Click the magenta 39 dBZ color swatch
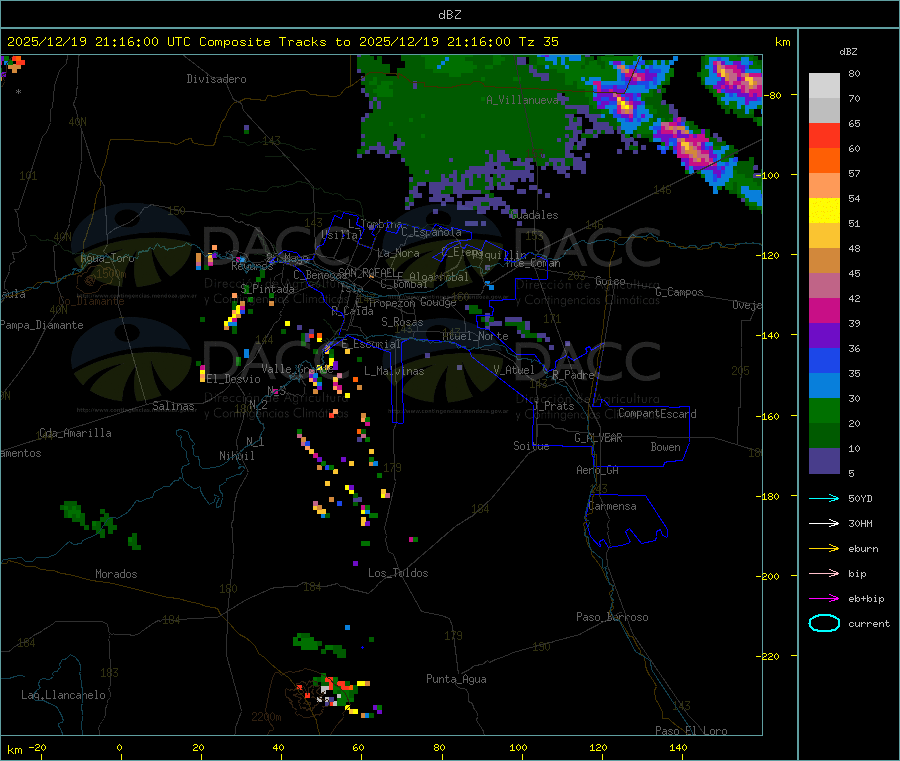 [824, 310]
